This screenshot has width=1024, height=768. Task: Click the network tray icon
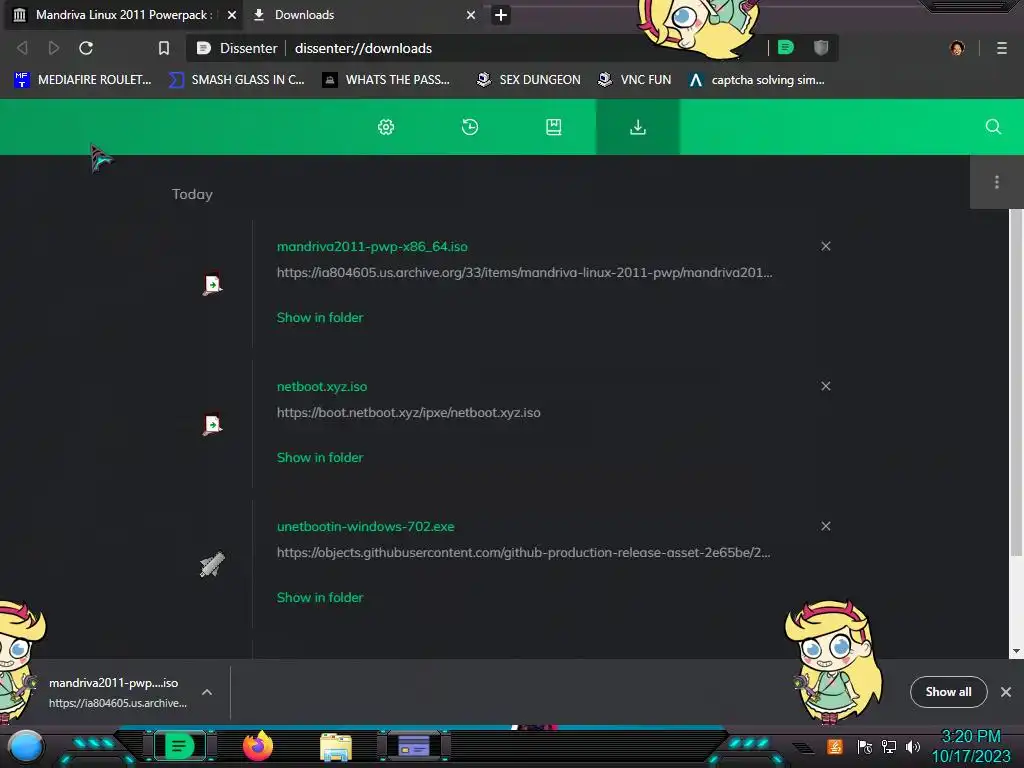pyautogui.click(x=889, y=746)
